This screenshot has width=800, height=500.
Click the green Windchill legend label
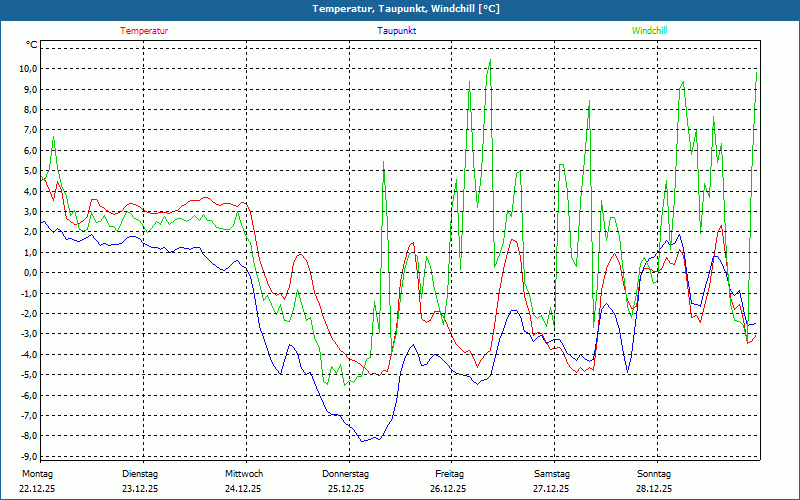(649, 31)
